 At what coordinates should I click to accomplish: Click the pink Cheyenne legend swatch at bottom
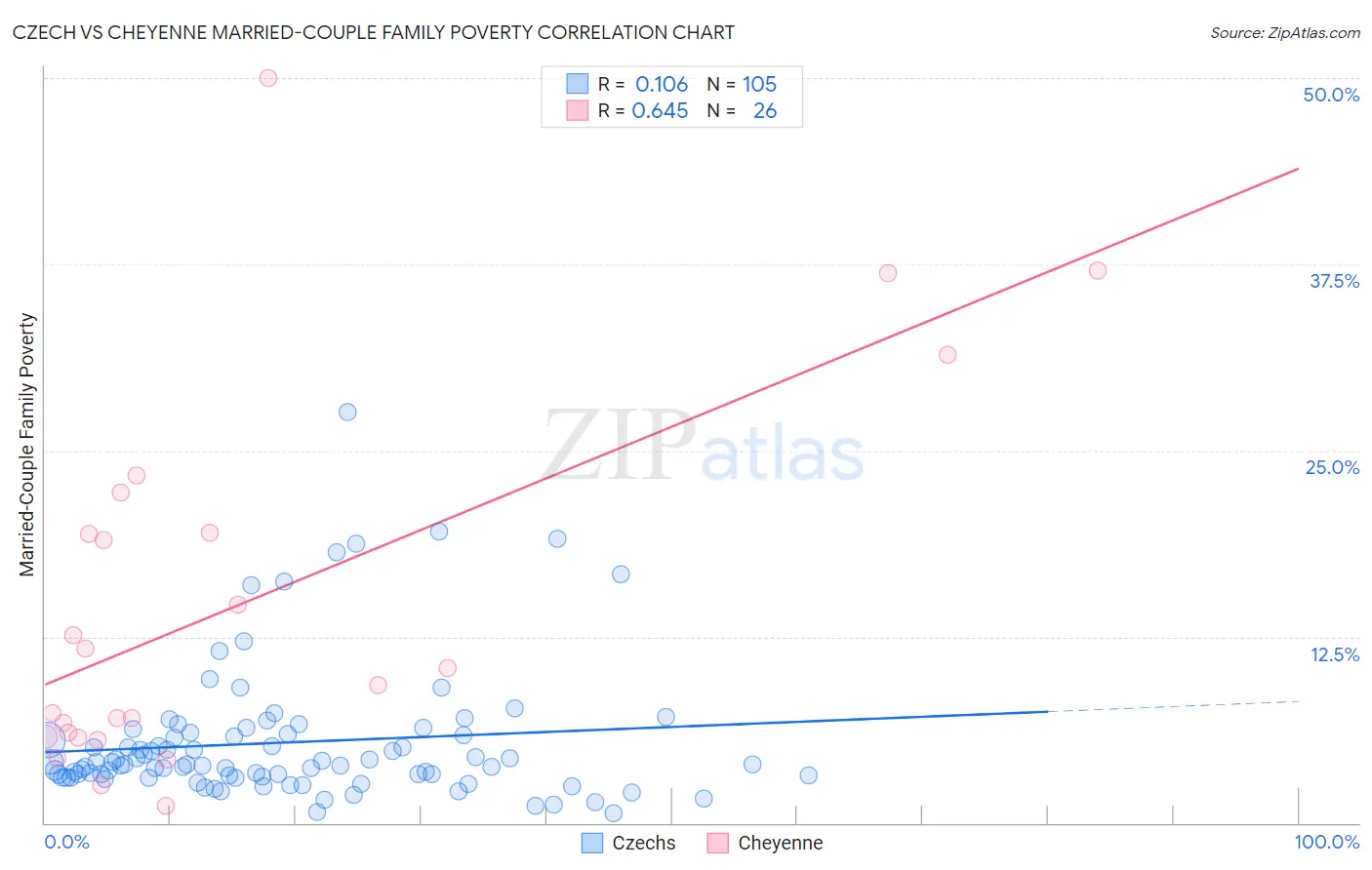(717, 844)
